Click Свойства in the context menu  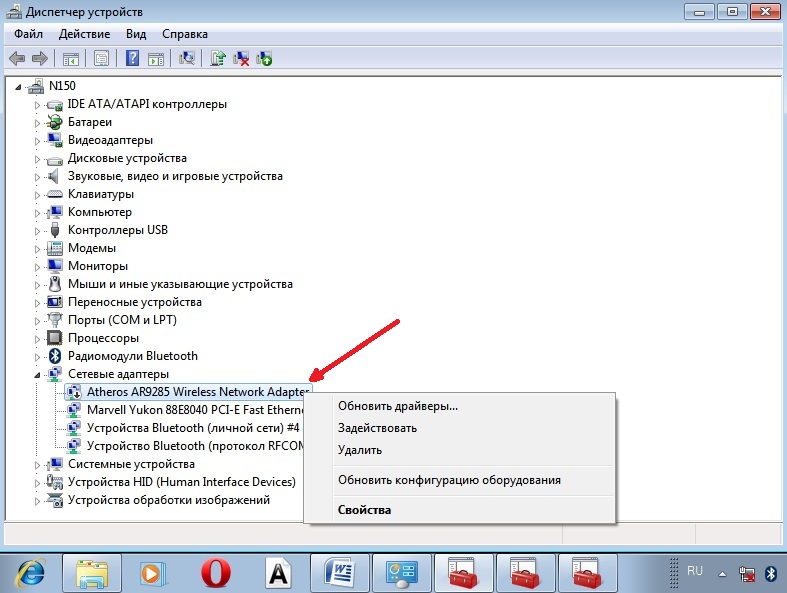tap(364, 510)
